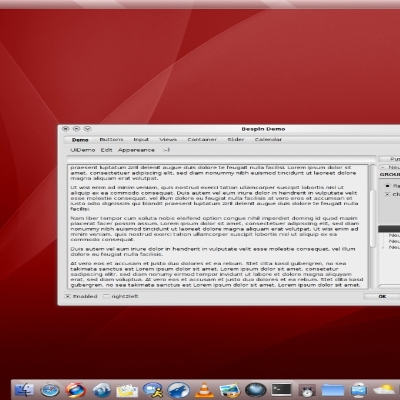Open the weather sun-cloud dock icon
400x400 pixels.
(x=384, y=389)
